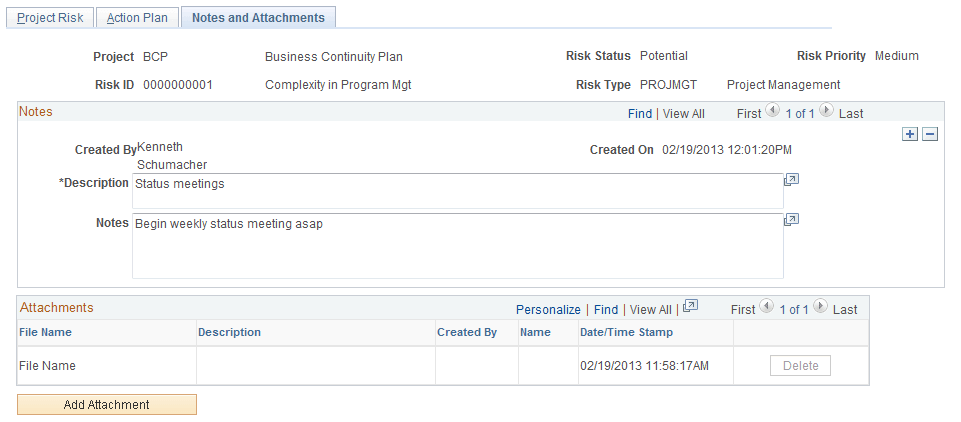Image resolution: width=961 pixels, height=422 pixels.
Task: Show previous row in Notes navigation
Action: 772,112
